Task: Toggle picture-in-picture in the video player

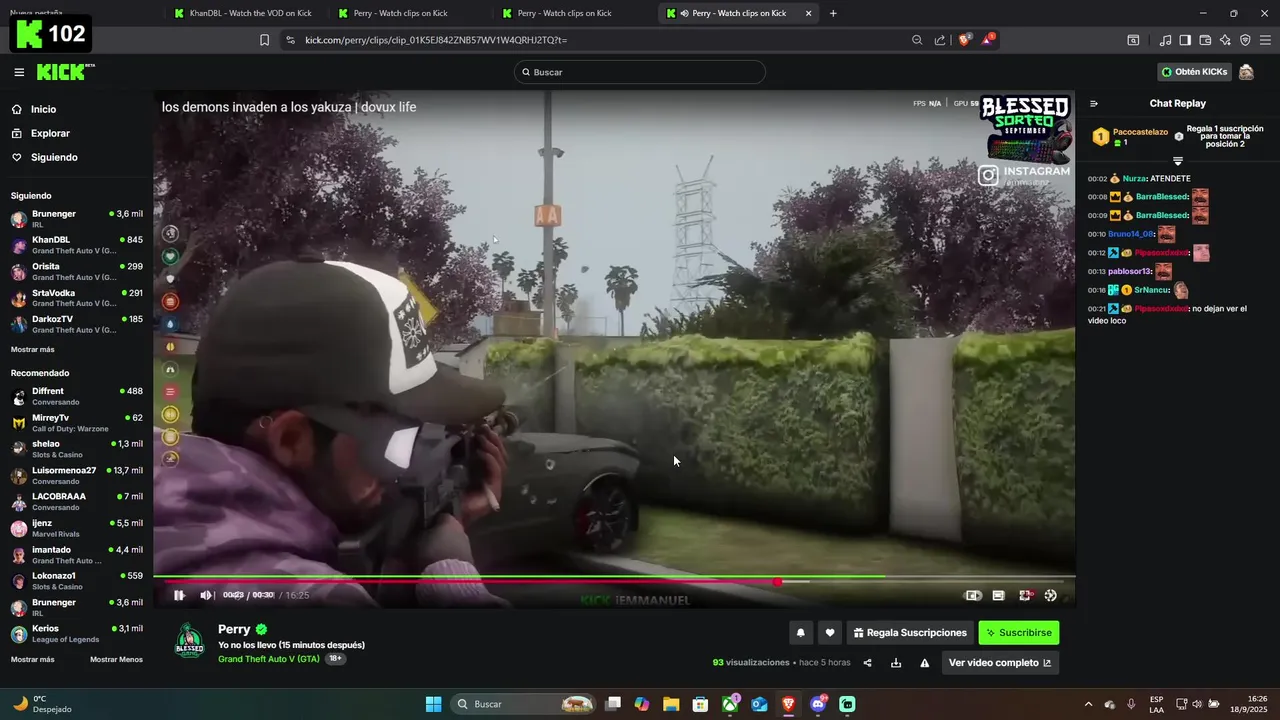Action: [972, 595]
